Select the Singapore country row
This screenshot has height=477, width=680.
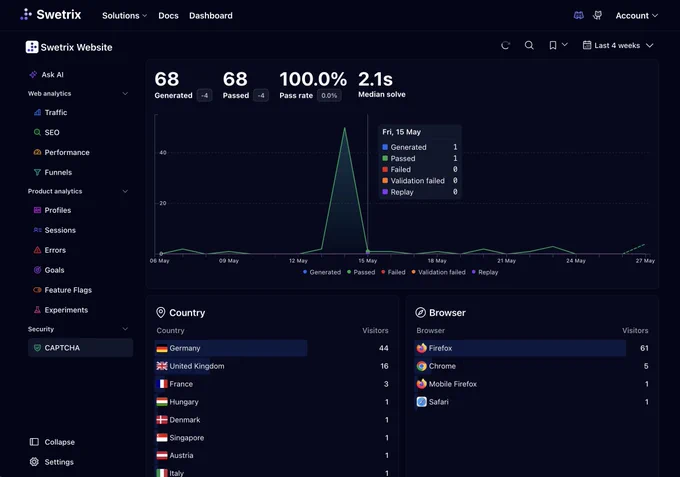point(272,438)
